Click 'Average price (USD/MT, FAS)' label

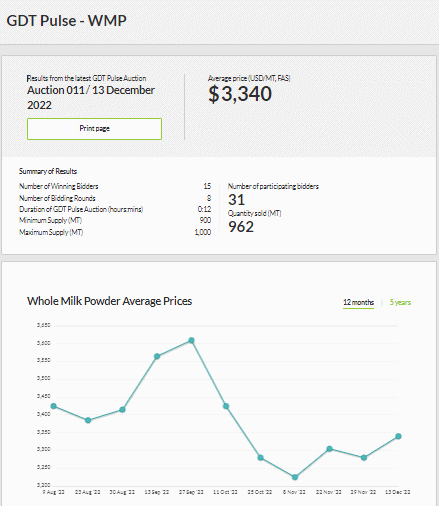(249, 78)
